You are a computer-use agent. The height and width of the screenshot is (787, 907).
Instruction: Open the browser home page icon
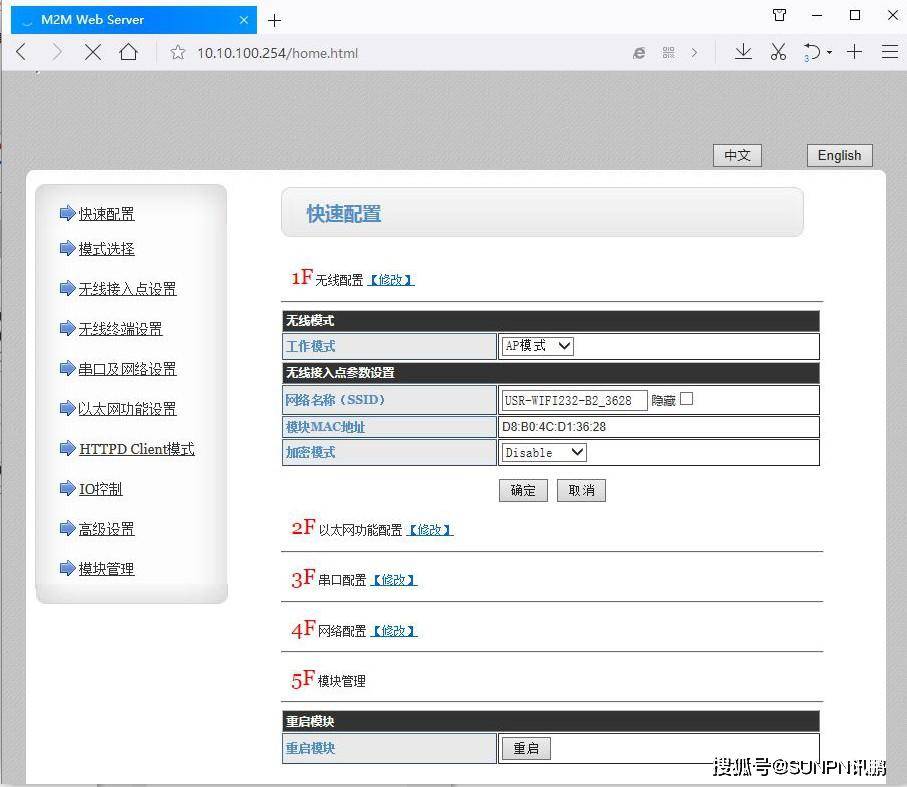(x=128, y=52)
